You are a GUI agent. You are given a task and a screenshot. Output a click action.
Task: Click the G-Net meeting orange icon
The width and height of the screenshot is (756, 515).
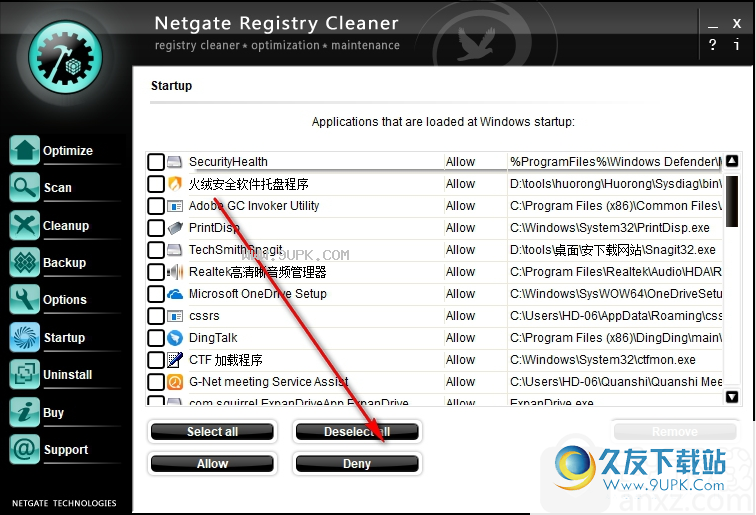click(175, 382)
